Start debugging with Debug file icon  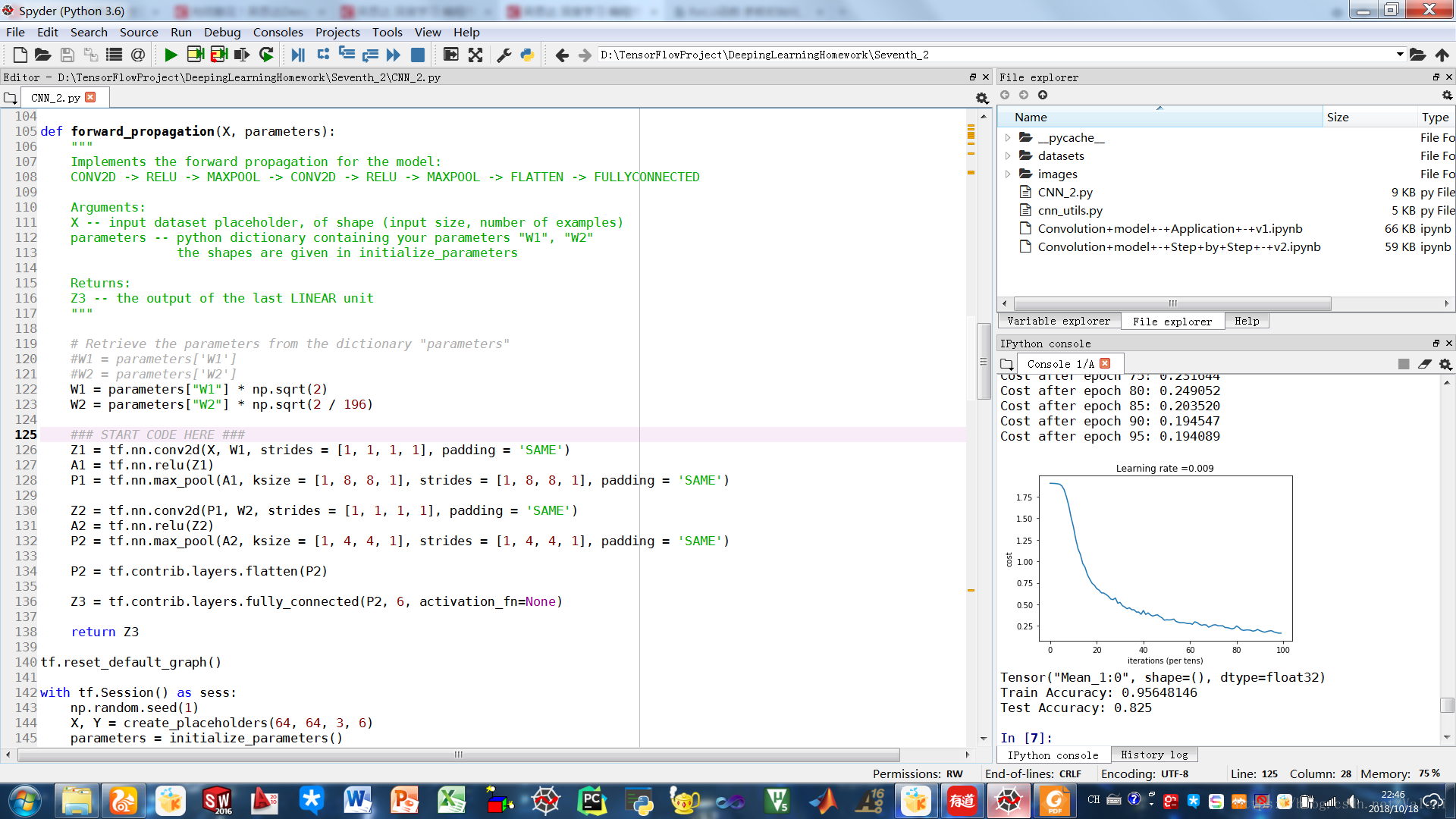click(298, 55)
